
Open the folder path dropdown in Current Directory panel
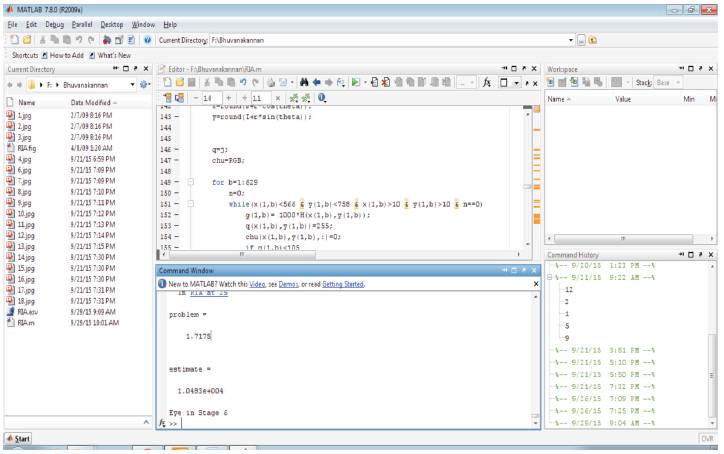click(133, 85)
